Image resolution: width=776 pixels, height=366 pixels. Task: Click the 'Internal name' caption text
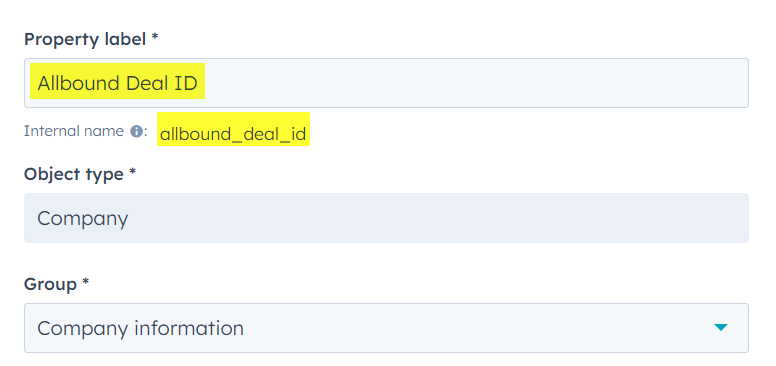pos(74,131)
